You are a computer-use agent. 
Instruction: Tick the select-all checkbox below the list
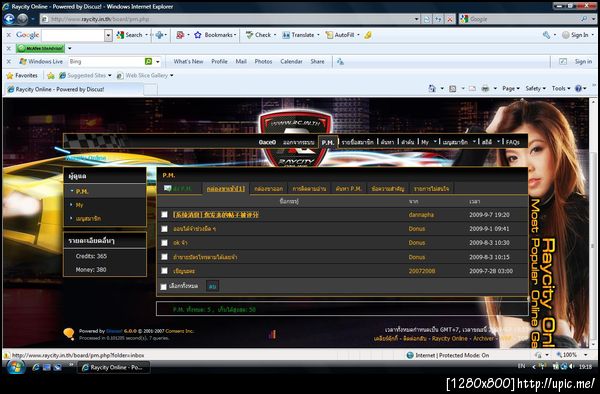tap(164, 287)
